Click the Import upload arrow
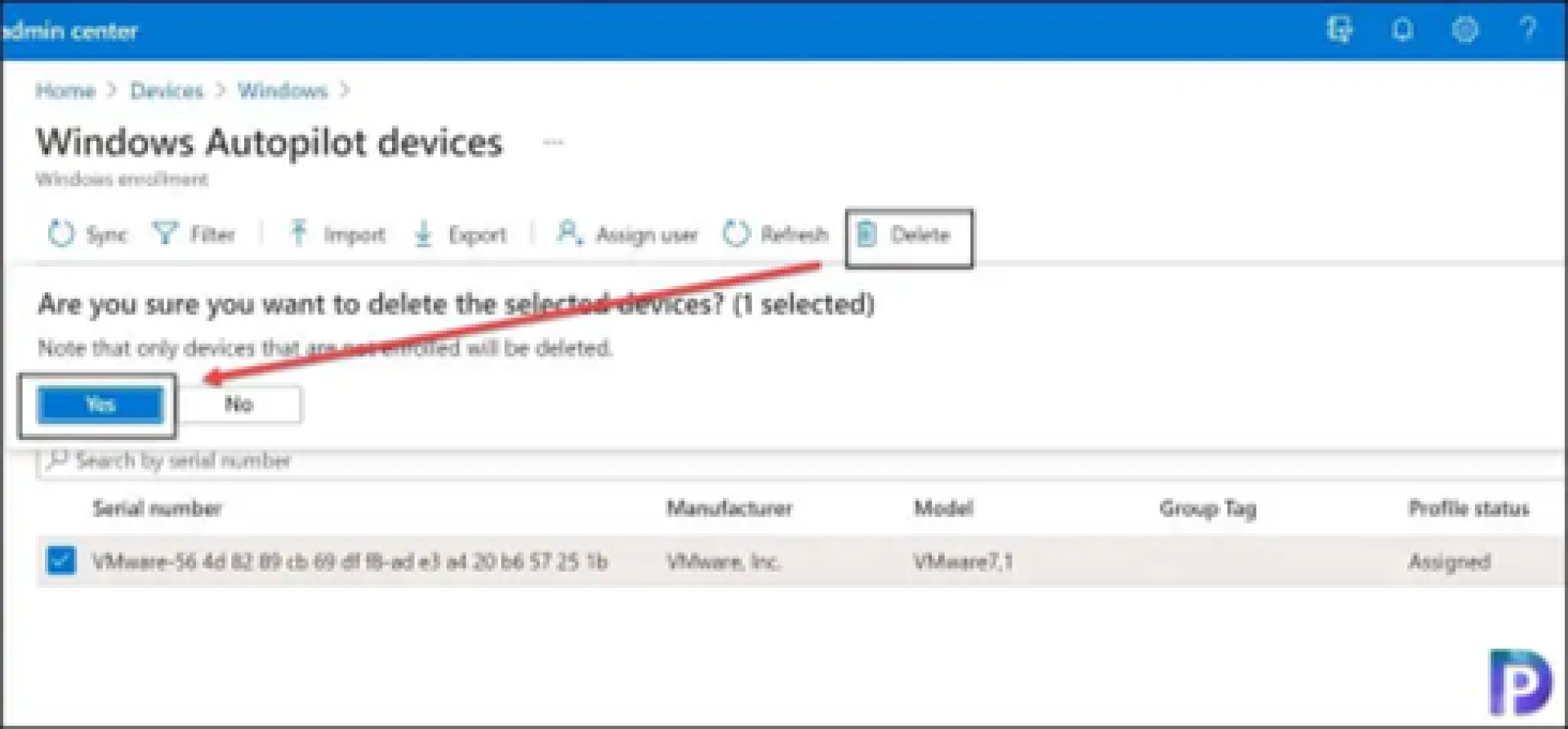The width and height of the screenshot is (1568, 729). [x=298, y=234]
